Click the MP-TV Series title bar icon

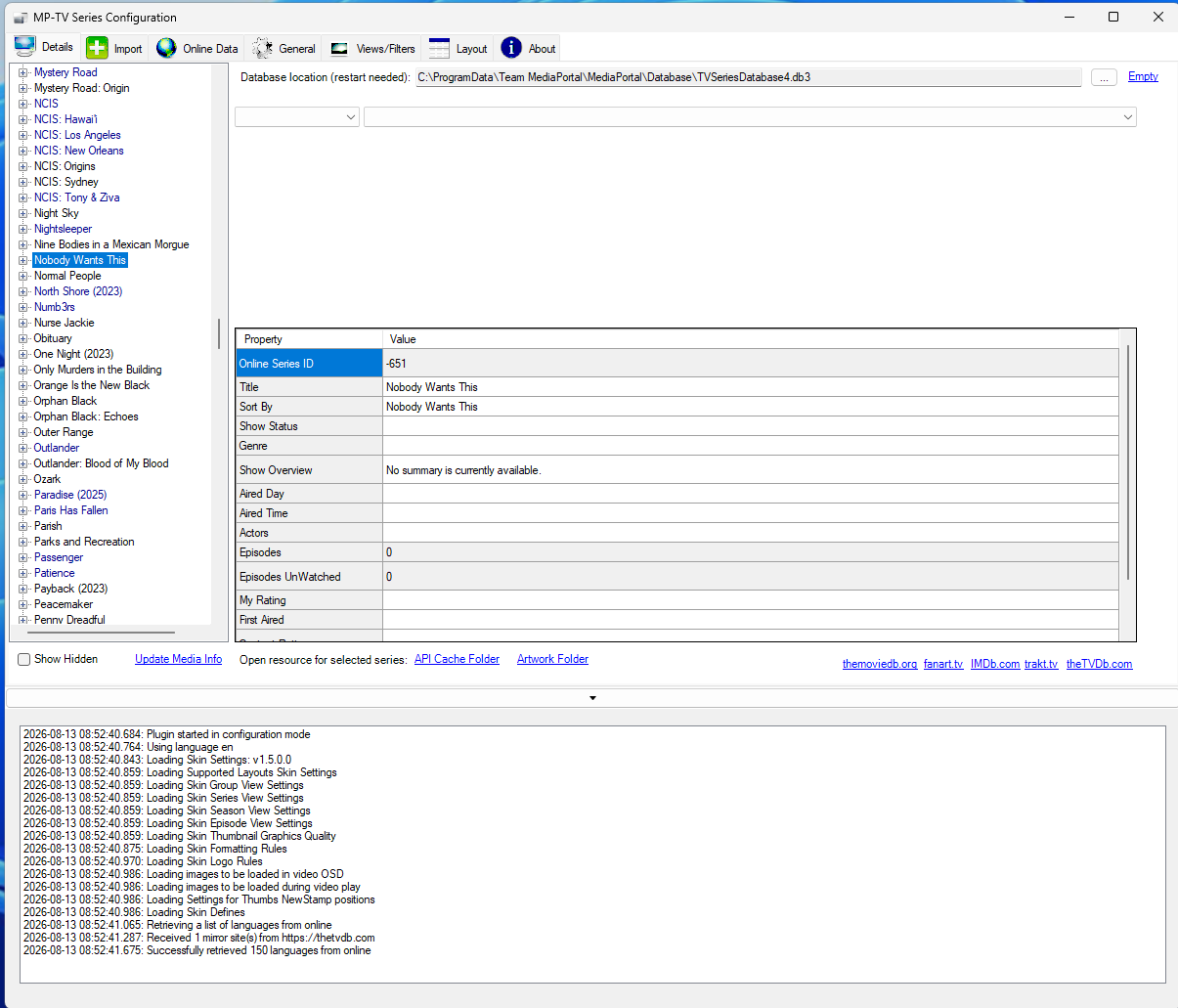(19, 18)
